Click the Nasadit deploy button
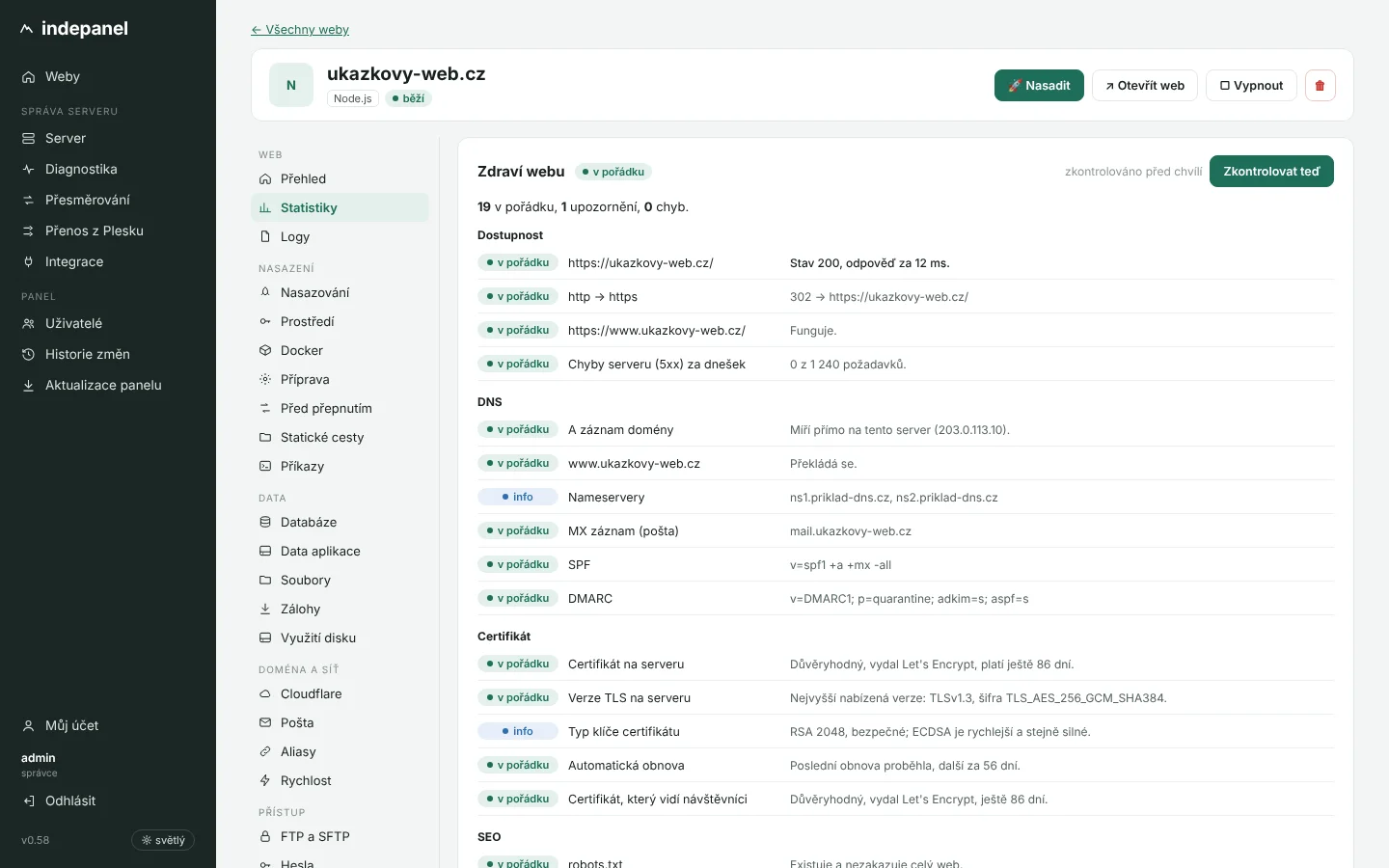 [1039, 86]
